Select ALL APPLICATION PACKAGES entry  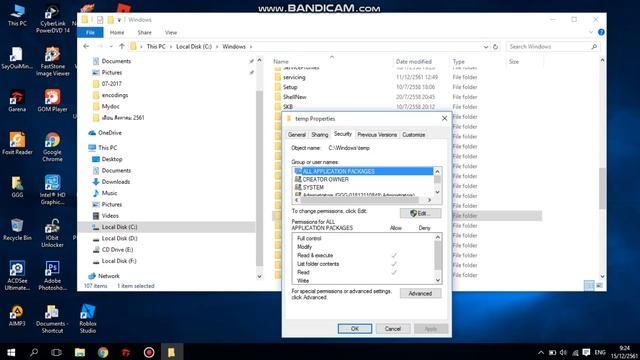coord(363,171)
